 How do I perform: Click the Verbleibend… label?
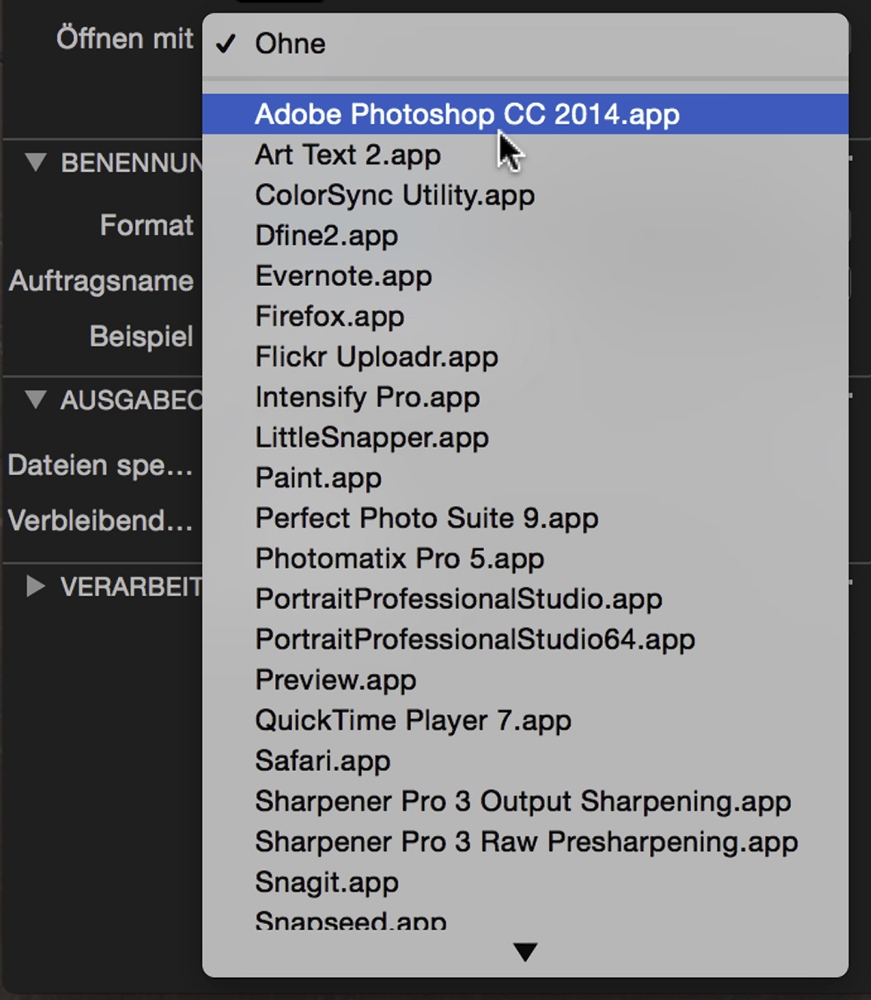click(100, 520)
